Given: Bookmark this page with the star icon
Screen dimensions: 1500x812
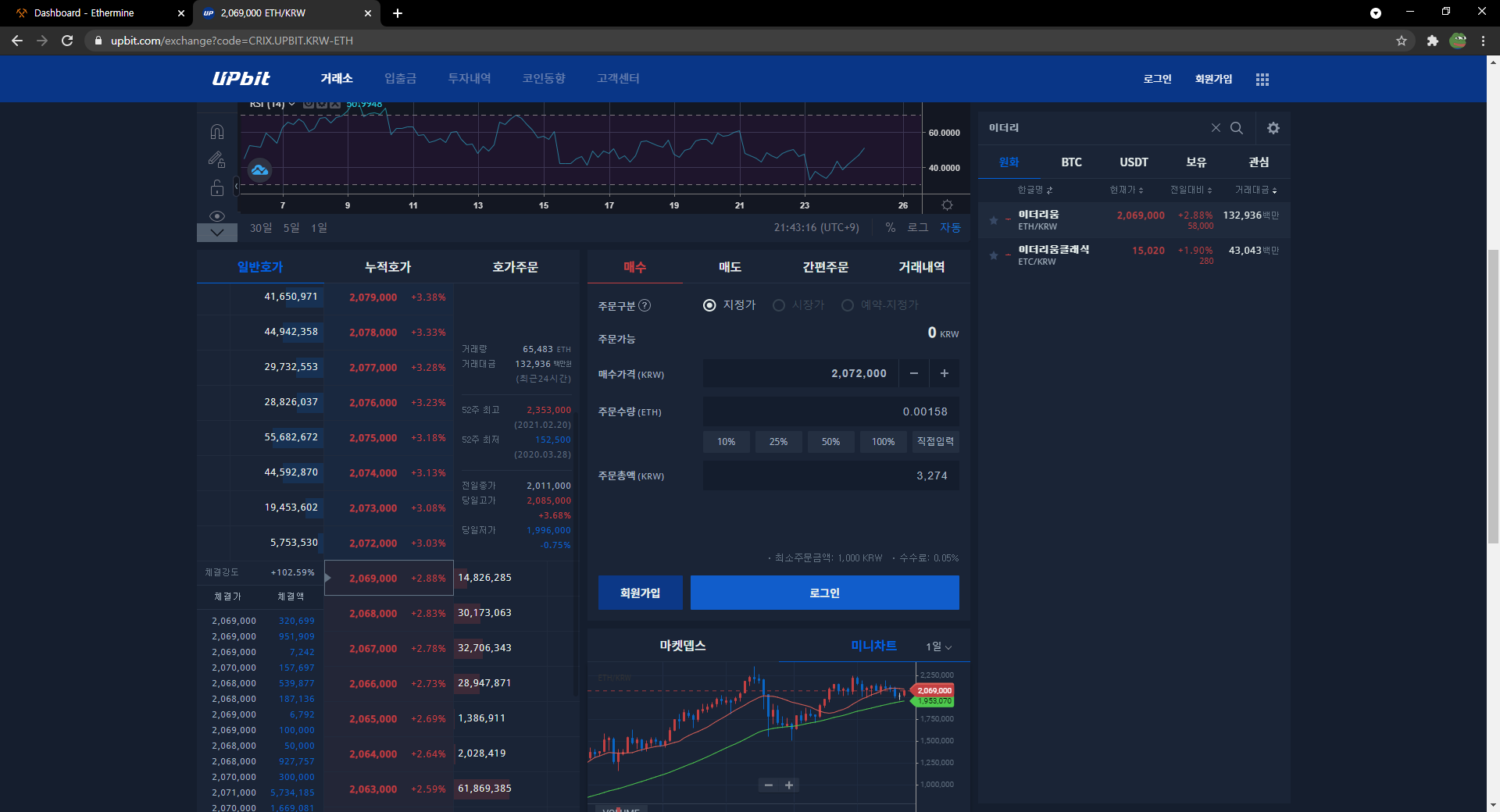Looking at the screenshot, I should click(x=1402, y=41).
